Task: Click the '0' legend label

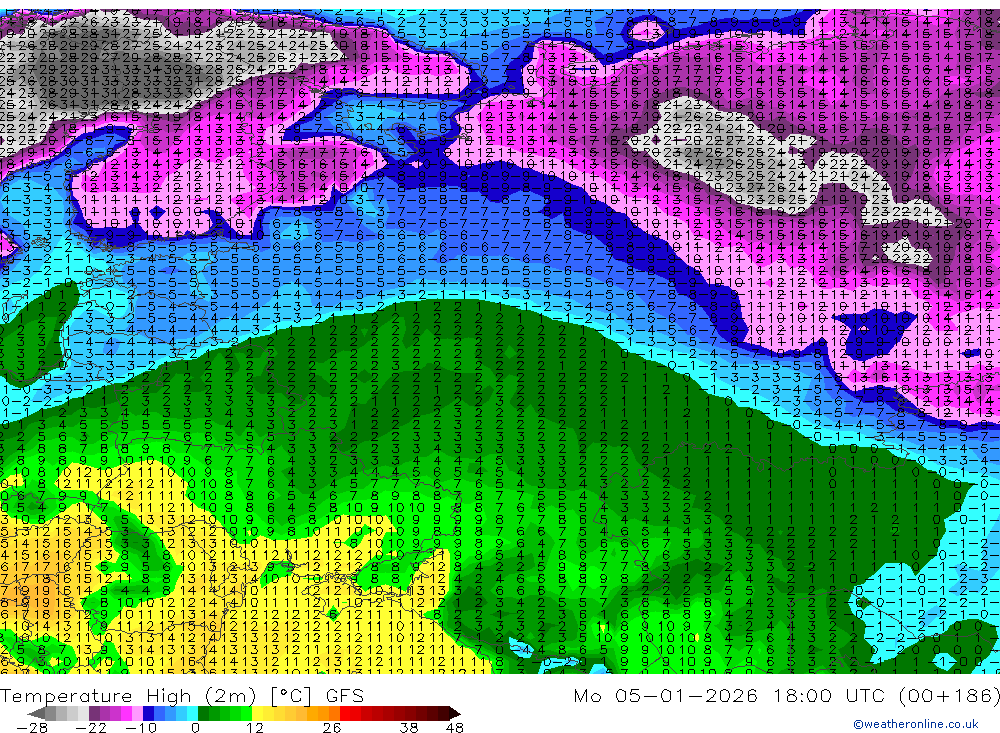Action: click(x=195, y=728)
